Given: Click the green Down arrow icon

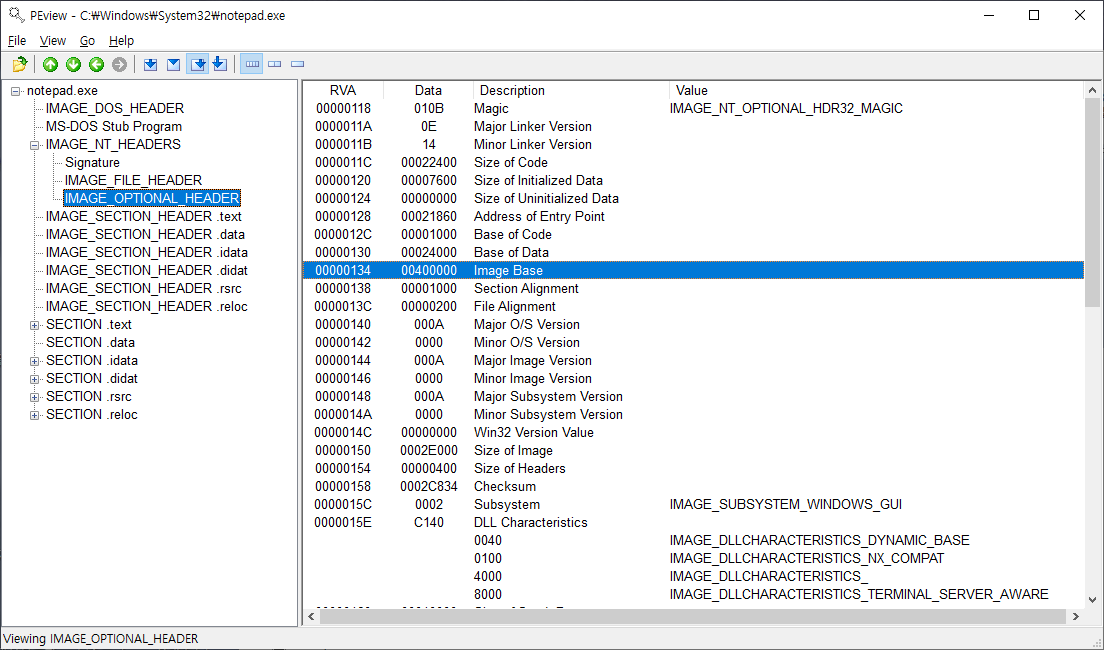Looking at the screenshot, I should point(73,64).
